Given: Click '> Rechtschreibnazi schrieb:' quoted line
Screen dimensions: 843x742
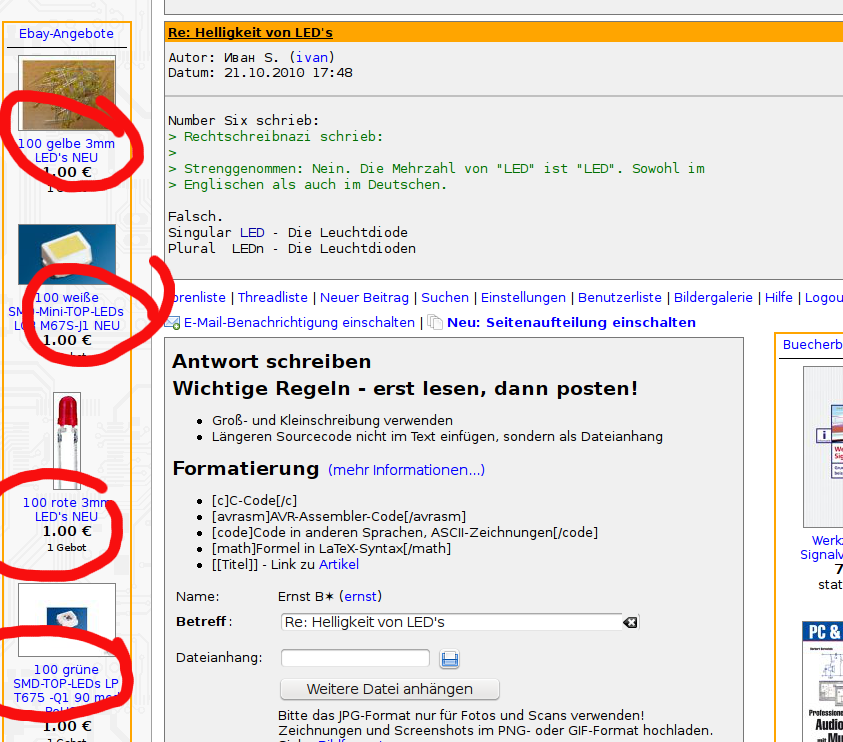Looking at the screenshot, I should (276, 137).
